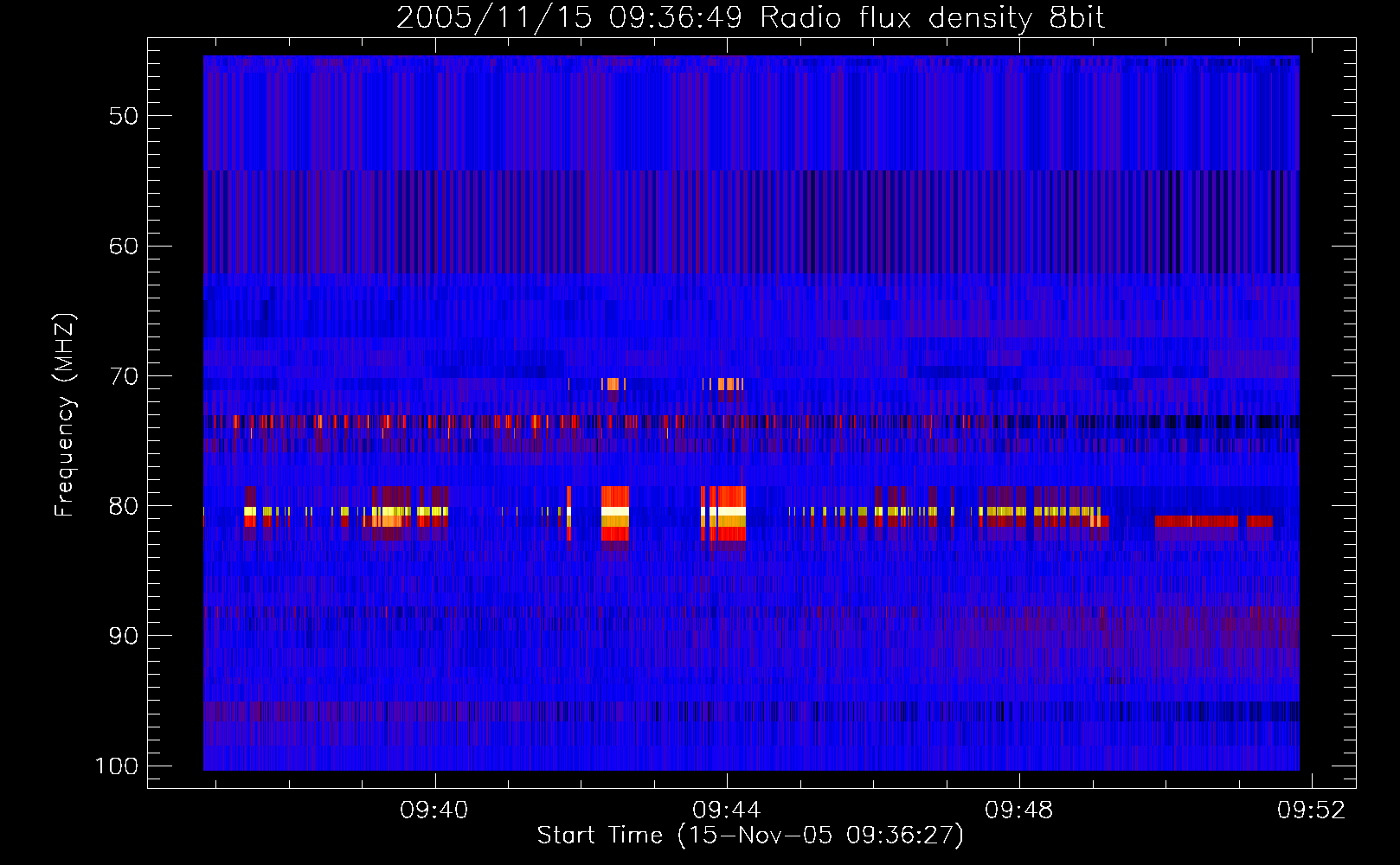The width and height of the screenshot is (1400, 865).
Task: Click the bright 80 MHz burst near 09:44
Action: [x=723, y=513]
